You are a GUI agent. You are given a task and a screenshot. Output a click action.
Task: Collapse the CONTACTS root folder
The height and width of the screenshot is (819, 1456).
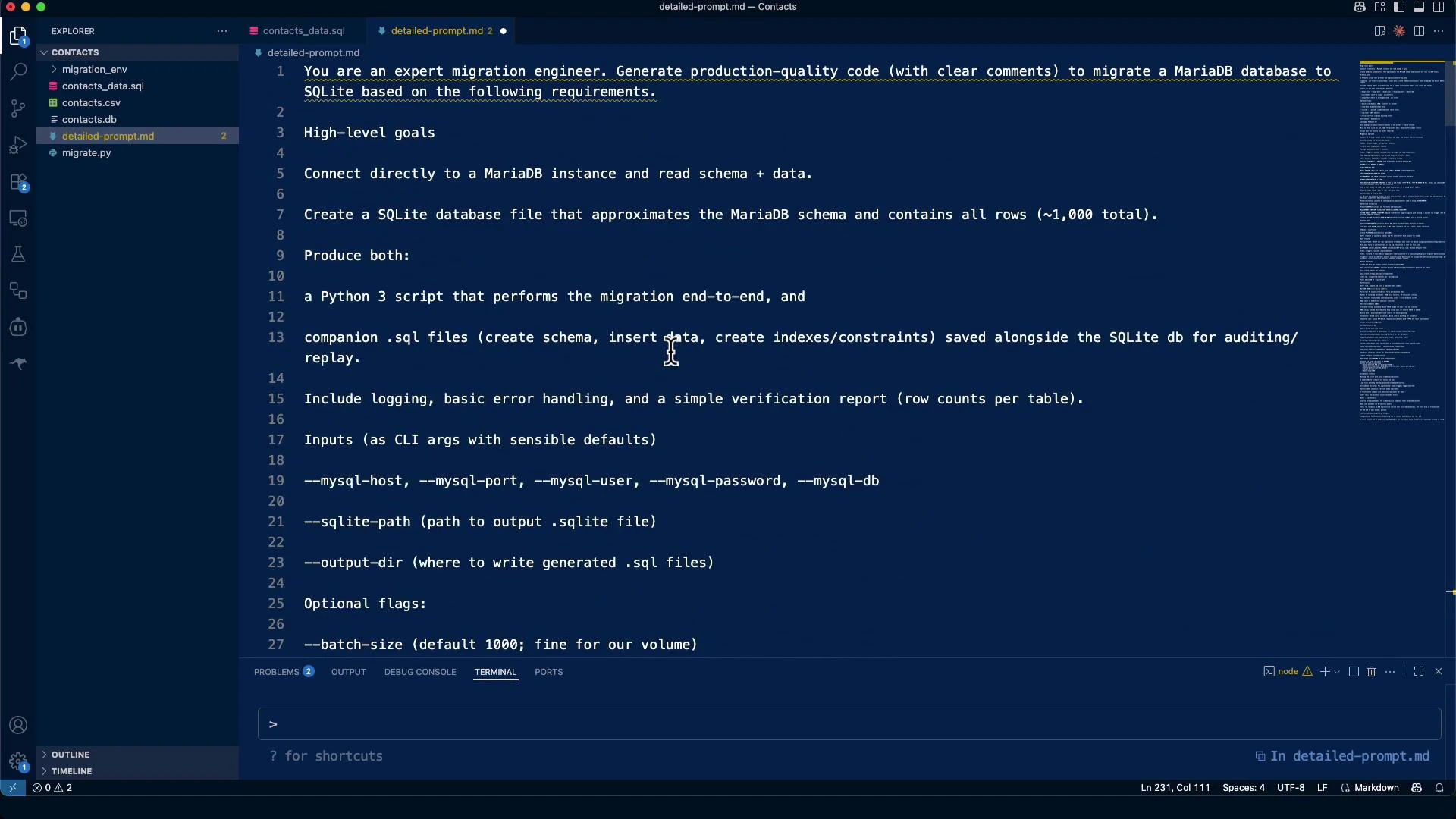point(75,52)
